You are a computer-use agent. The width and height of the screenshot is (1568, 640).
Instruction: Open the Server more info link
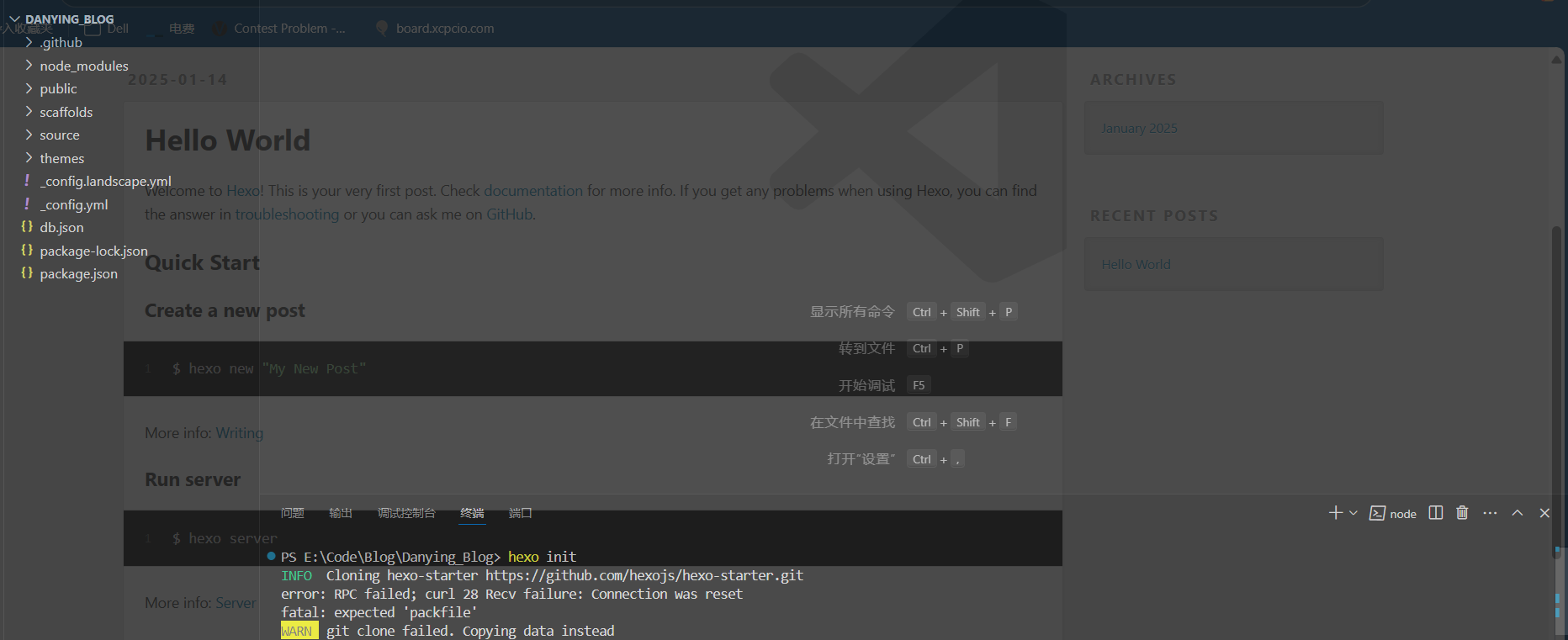pyautogui.click(x=236, y=603)
